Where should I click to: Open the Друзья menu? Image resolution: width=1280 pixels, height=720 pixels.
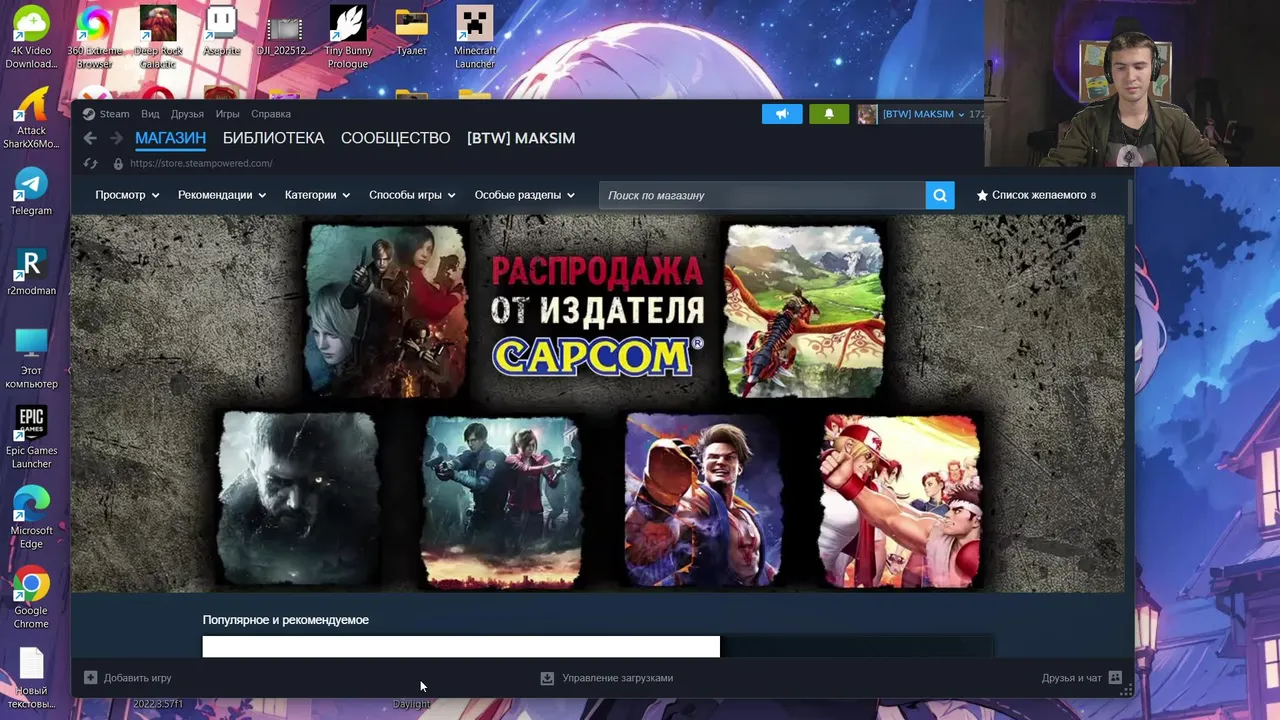tap(187, 114)
